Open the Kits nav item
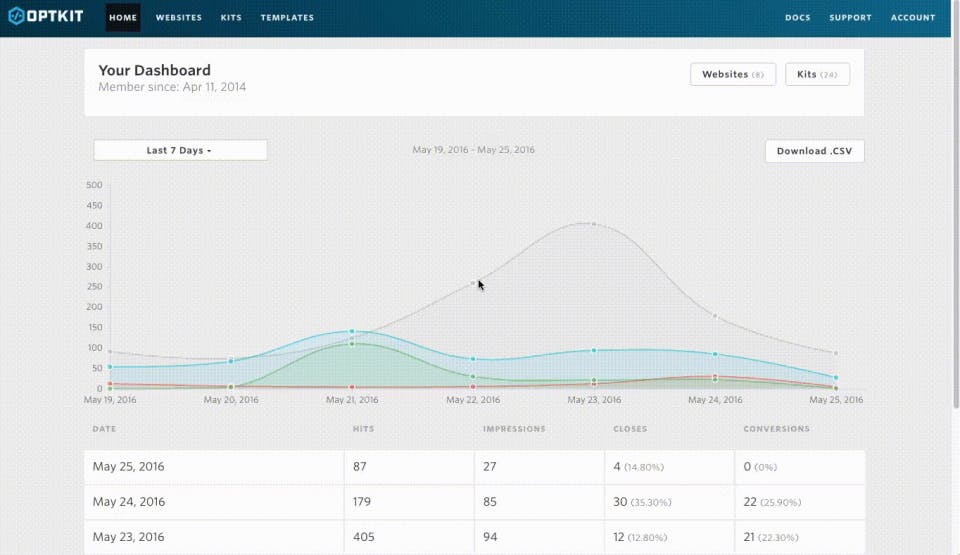The image size is (960, 555). click(231, 18)
